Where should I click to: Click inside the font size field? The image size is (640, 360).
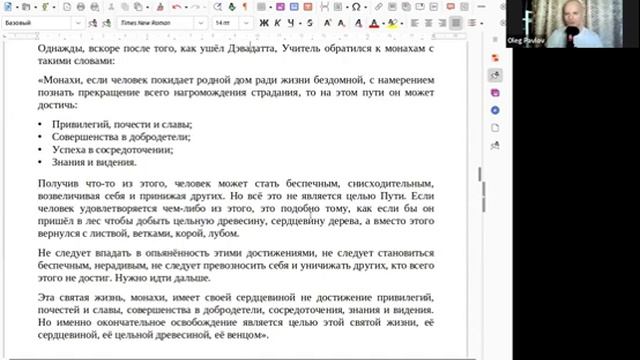click(x=225, y=23)
